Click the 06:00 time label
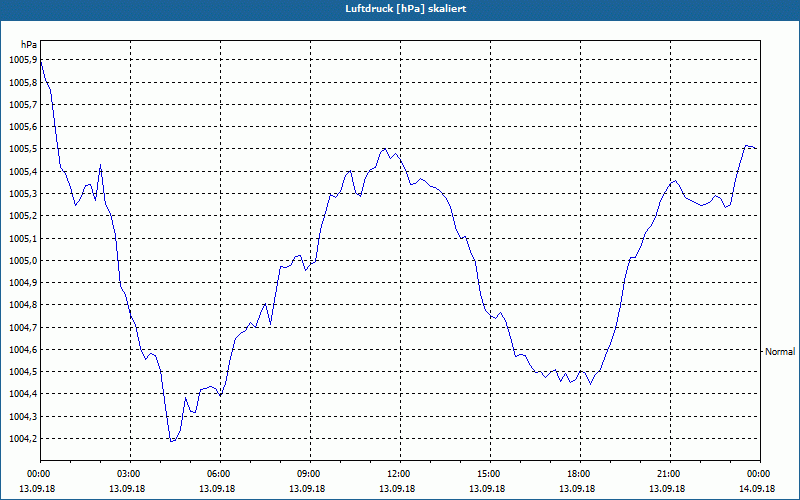The image size is (800, 500). pos(220,474)
